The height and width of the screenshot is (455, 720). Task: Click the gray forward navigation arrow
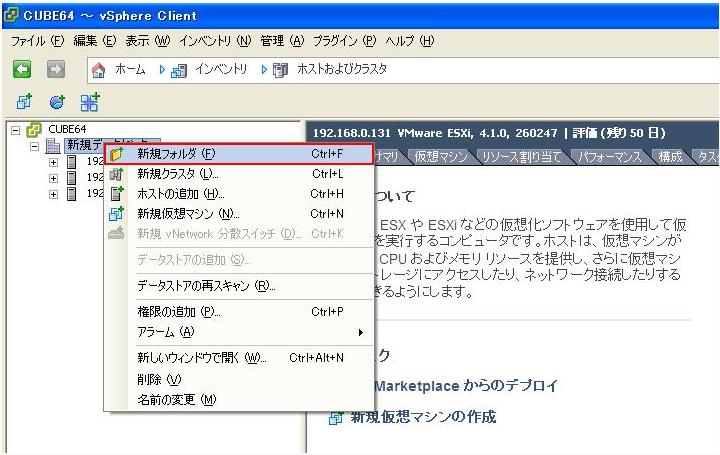56,70
